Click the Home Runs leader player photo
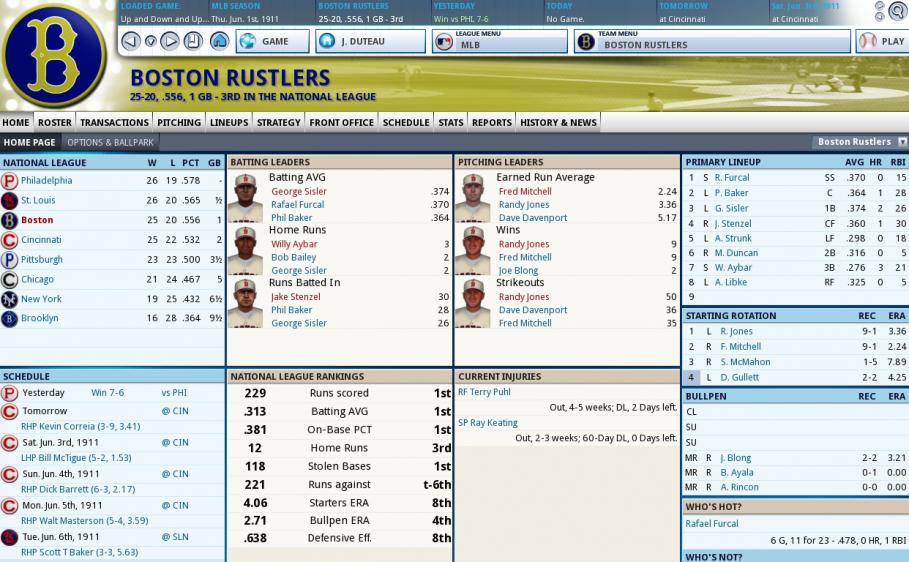909x562 pixels. tap(245, 249)
